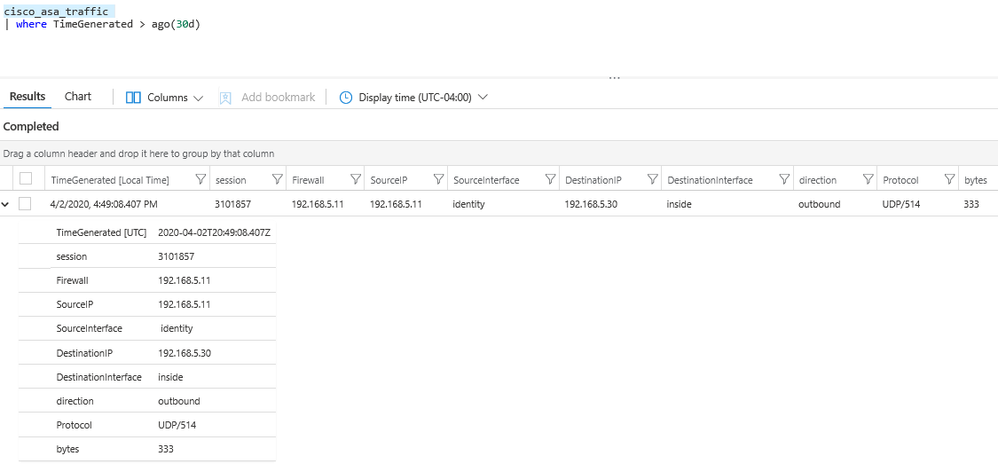The height and width of the screenshot is (464, 998).
Task: Click the 333 bytes cell in result row
Action: (x=972, y=204)
